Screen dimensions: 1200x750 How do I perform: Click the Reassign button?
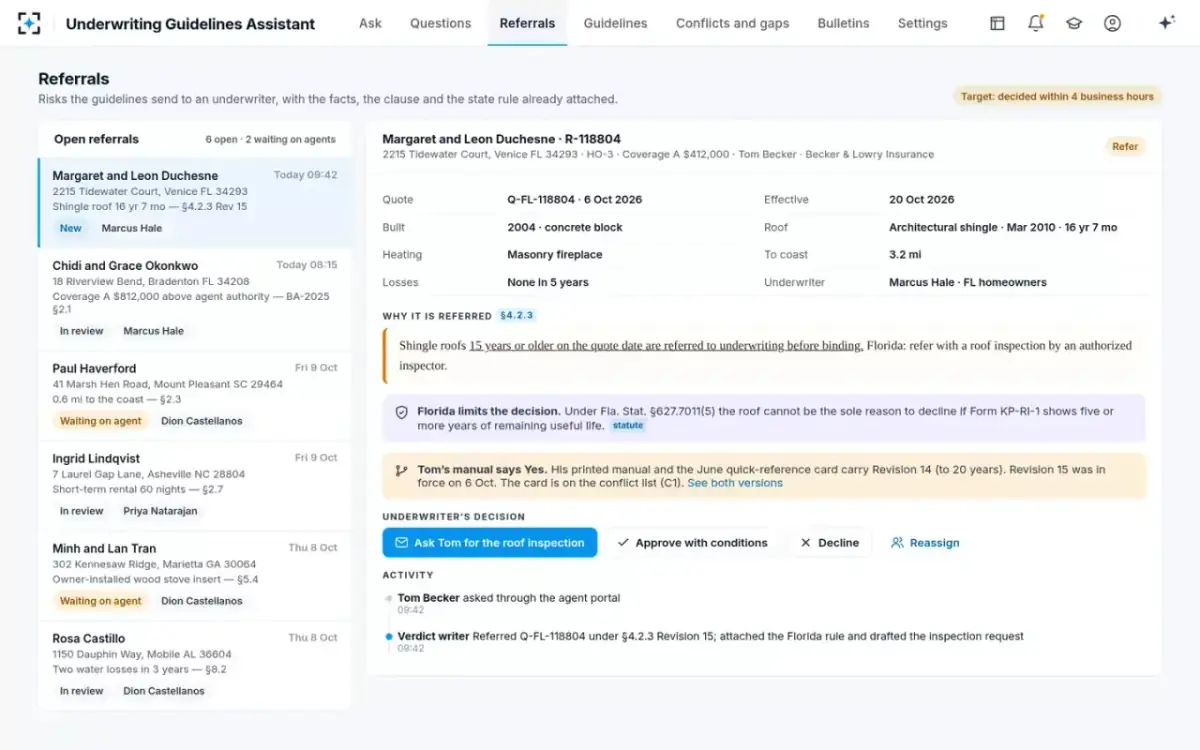pos(925,543)
